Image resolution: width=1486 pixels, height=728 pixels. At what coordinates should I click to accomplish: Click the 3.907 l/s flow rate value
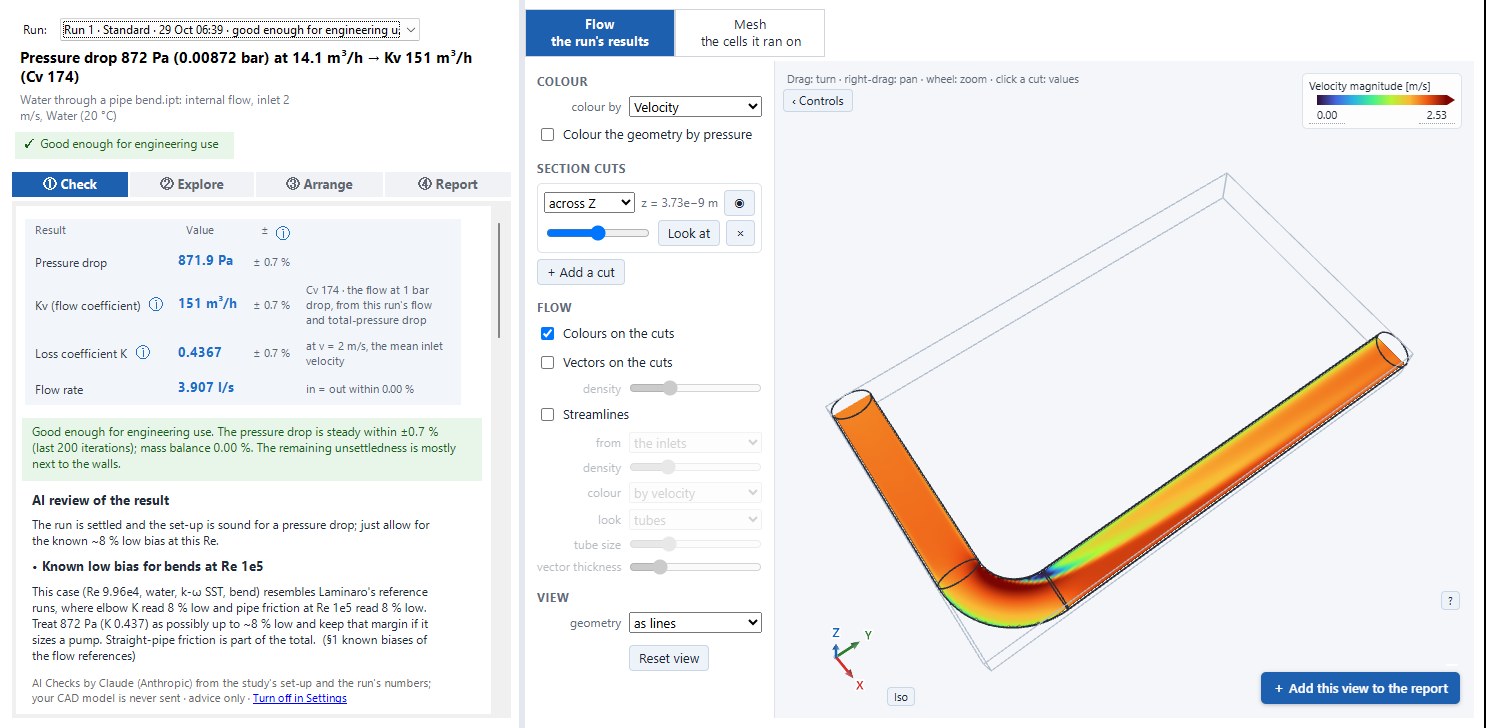click(x=206, y=388)
